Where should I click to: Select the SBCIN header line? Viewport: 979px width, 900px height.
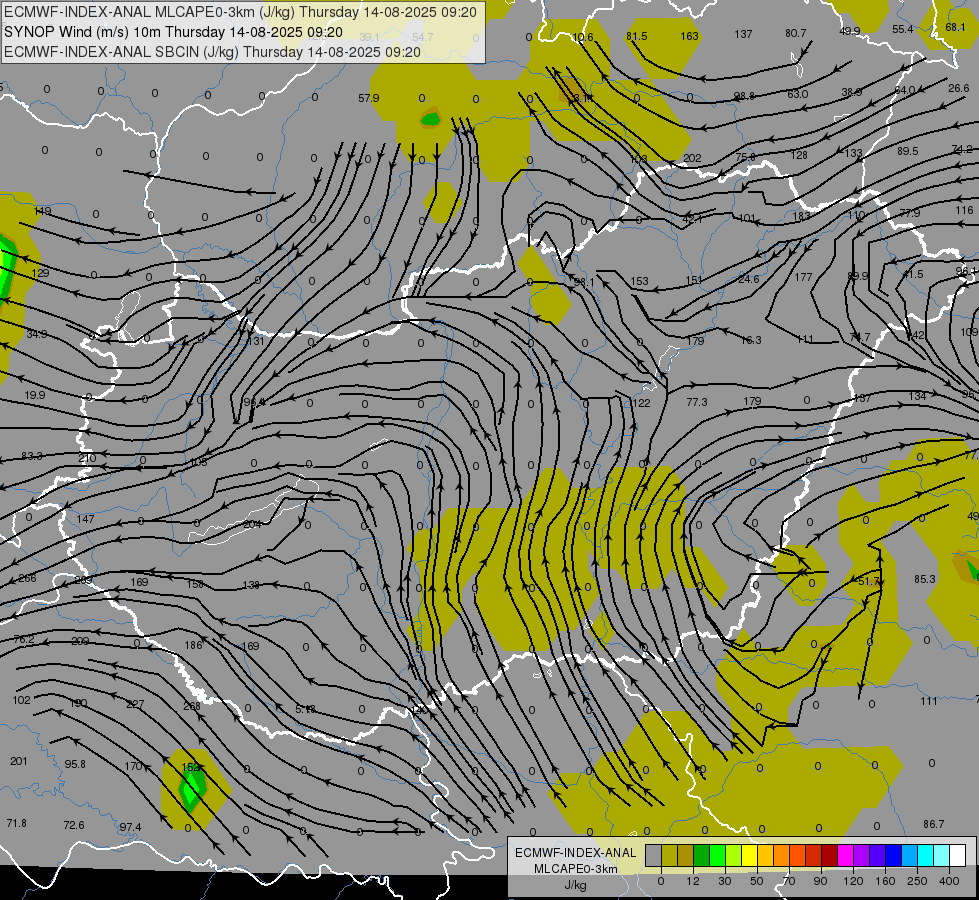pyautogui.click(x=212, y=52)
